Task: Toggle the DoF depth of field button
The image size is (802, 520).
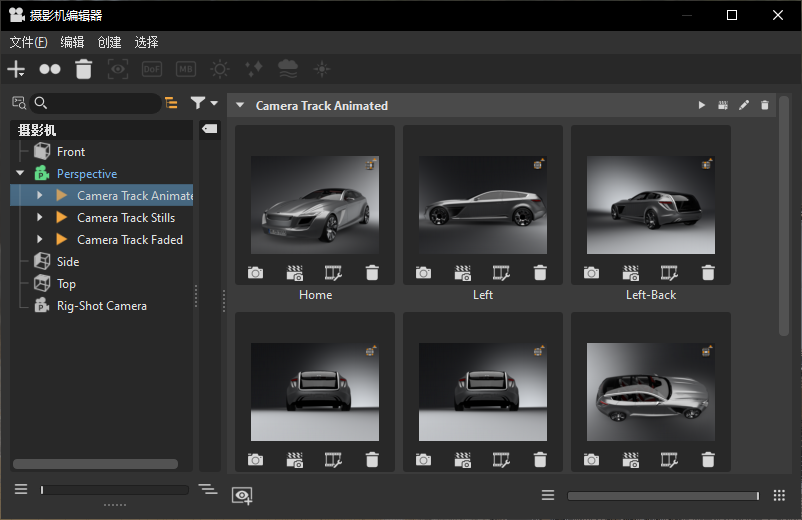Action: click(x=152, y=69)
